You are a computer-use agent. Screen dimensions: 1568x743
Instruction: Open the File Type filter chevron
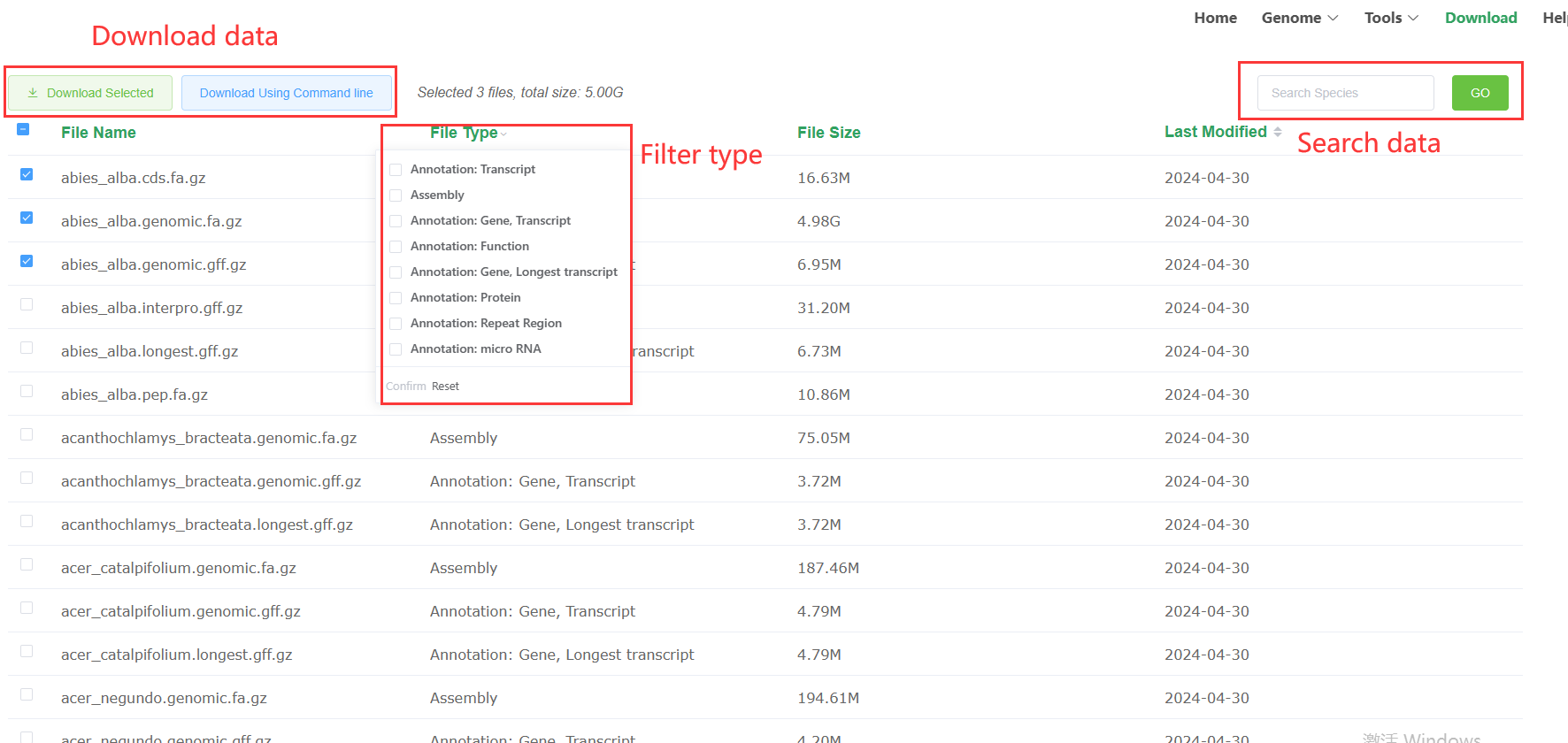[503, 134]
